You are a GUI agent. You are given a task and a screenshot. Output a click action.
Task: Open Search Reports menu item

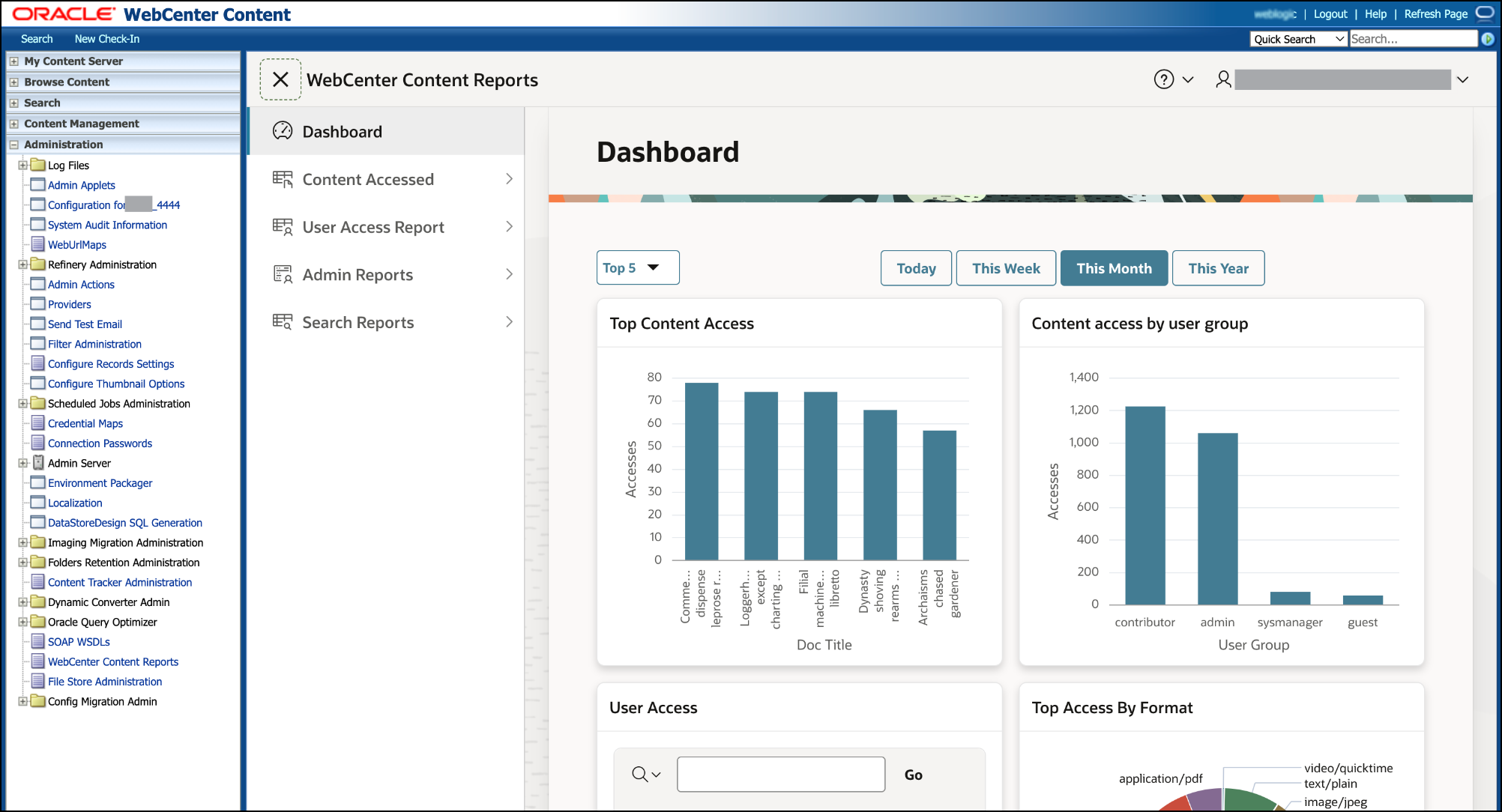pyautogui.click(x=386, y=322)
